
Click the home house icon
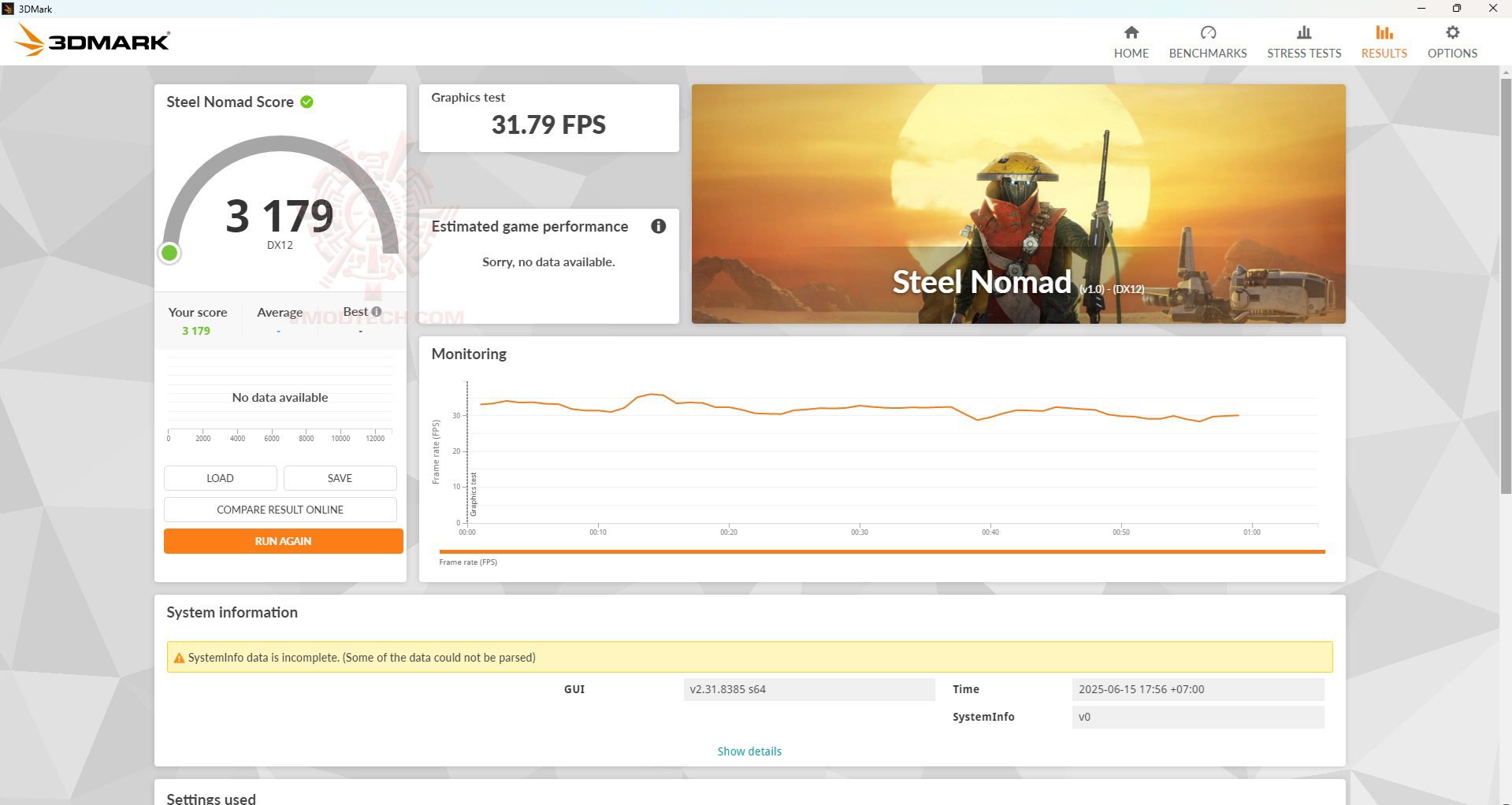(x=1131, y=32)
